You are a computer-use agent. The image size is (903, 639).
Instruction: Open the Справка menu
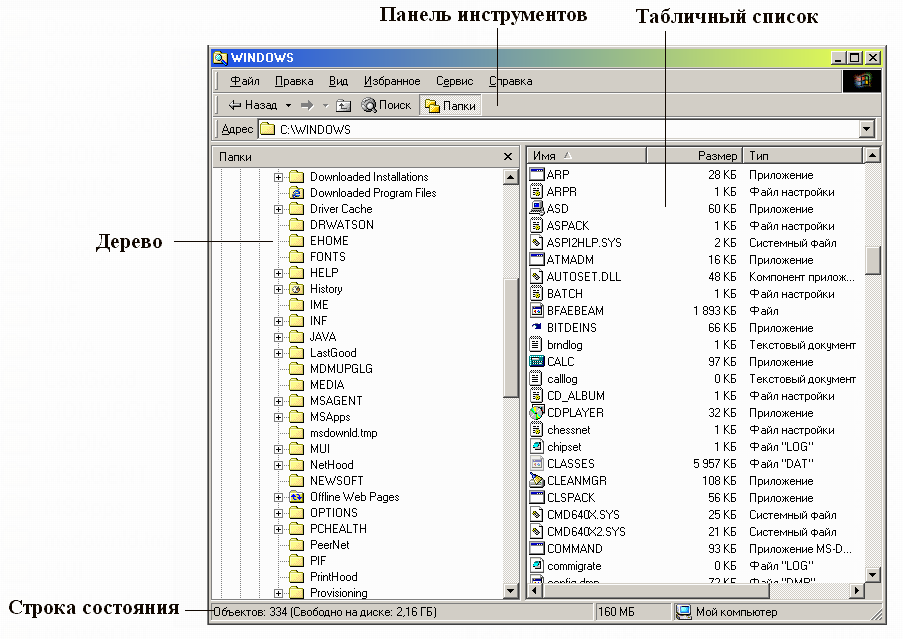pos(511,81)
